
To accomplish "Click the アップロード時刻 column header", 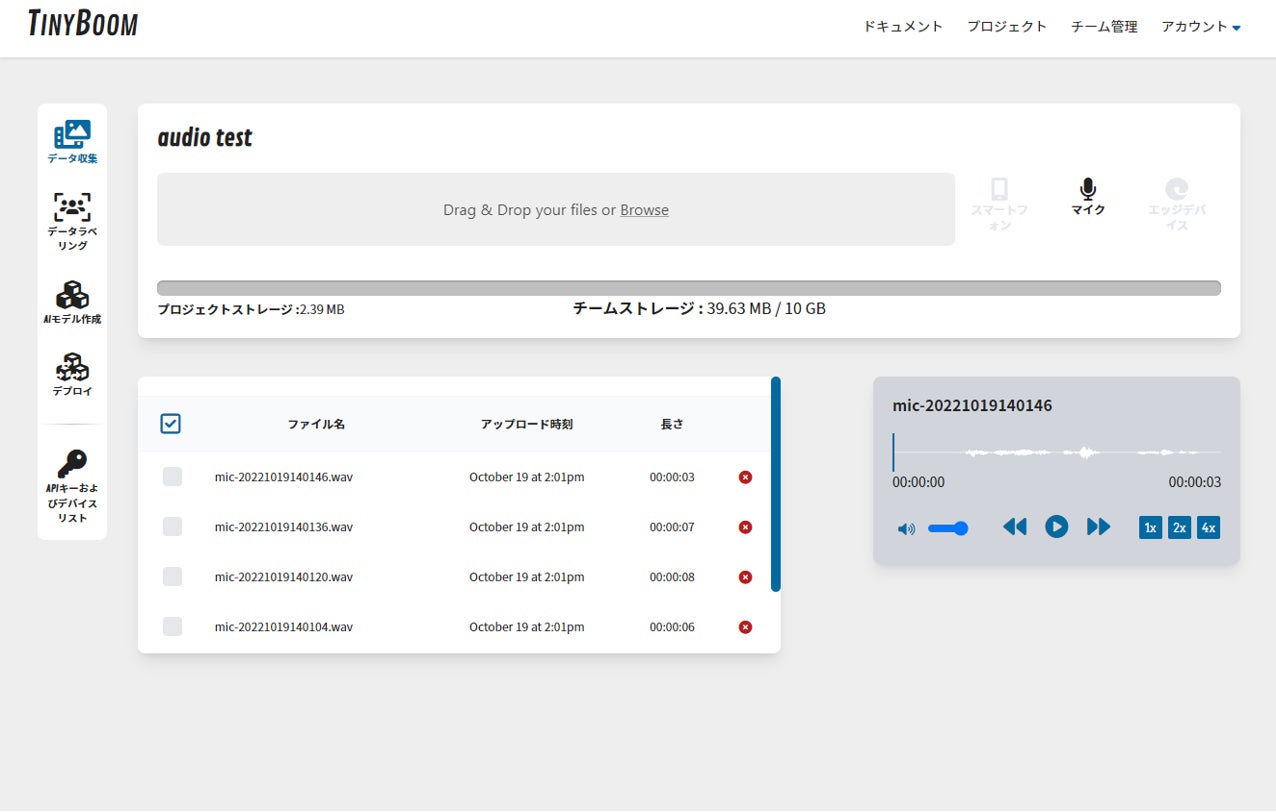I will pyautogui.click(x=526, y=424).
